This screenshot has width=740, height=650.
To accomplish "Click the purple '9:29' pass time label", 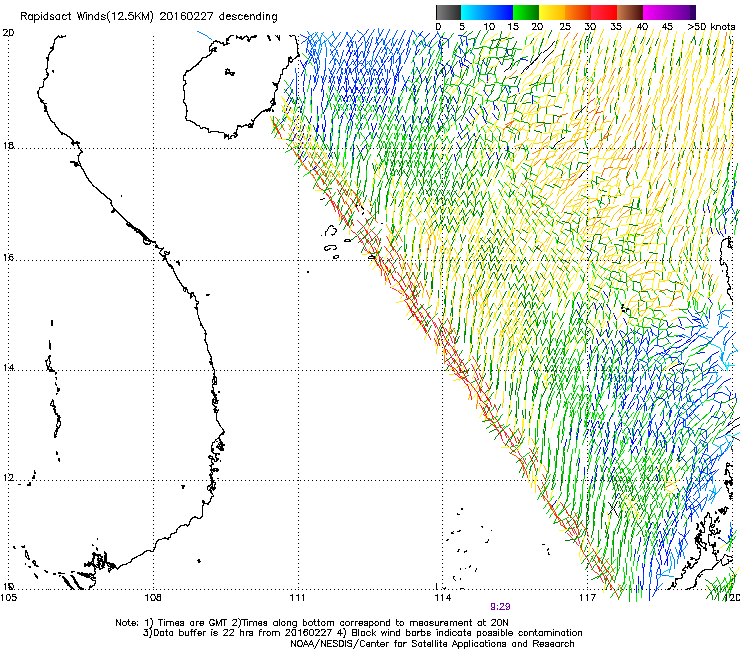I will tap(500, 607).
